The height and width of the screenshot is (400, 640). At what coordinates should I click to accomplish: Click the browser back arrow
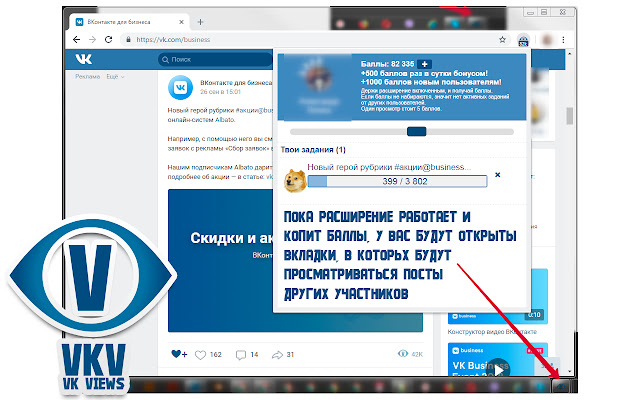(76, 40)
